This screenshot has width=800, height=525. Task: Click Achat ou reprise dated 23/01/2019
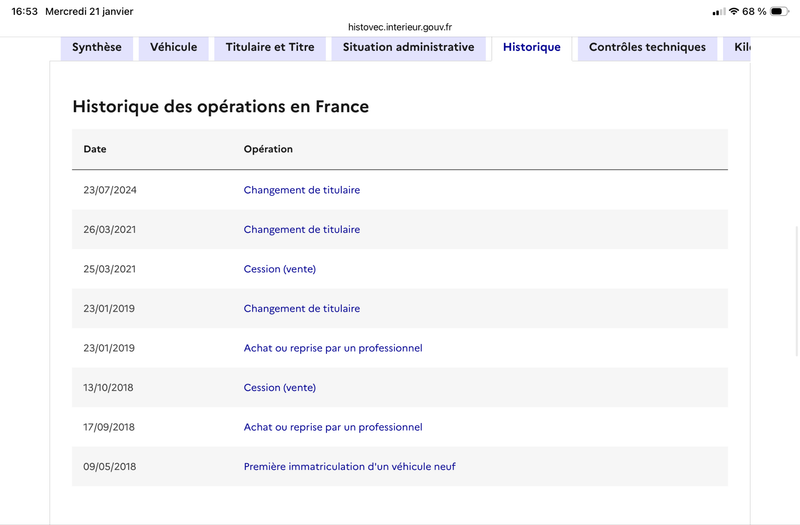pyautogui.click(x=333, y=348)
